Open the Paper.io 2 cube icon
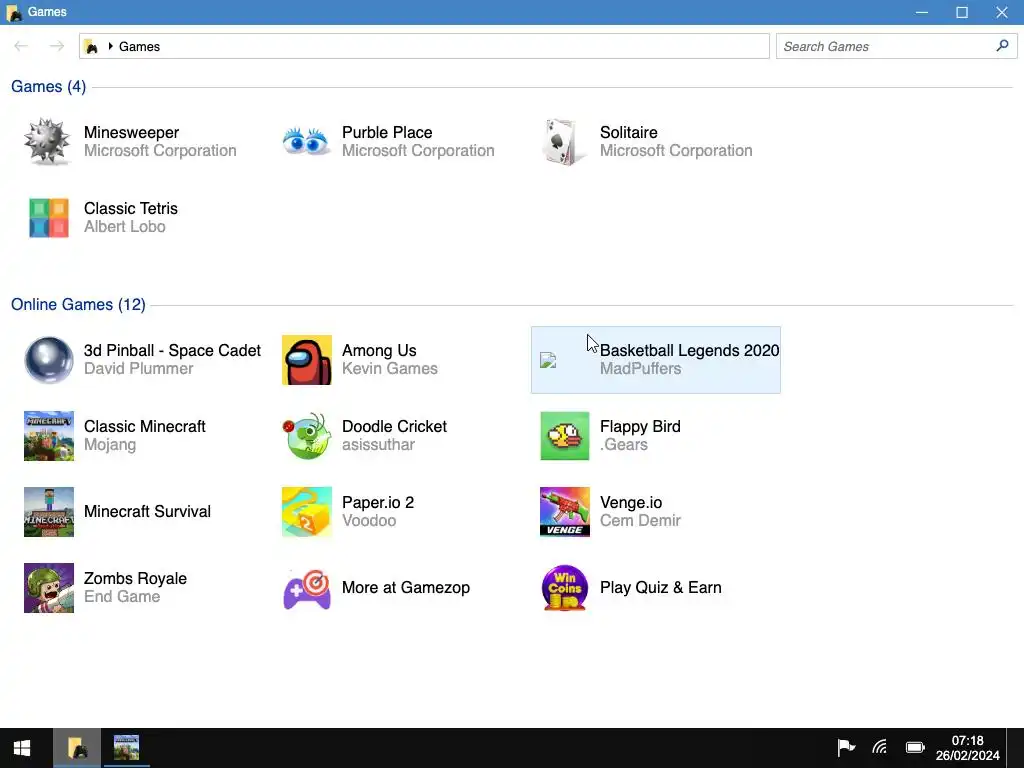 [307, 512]
